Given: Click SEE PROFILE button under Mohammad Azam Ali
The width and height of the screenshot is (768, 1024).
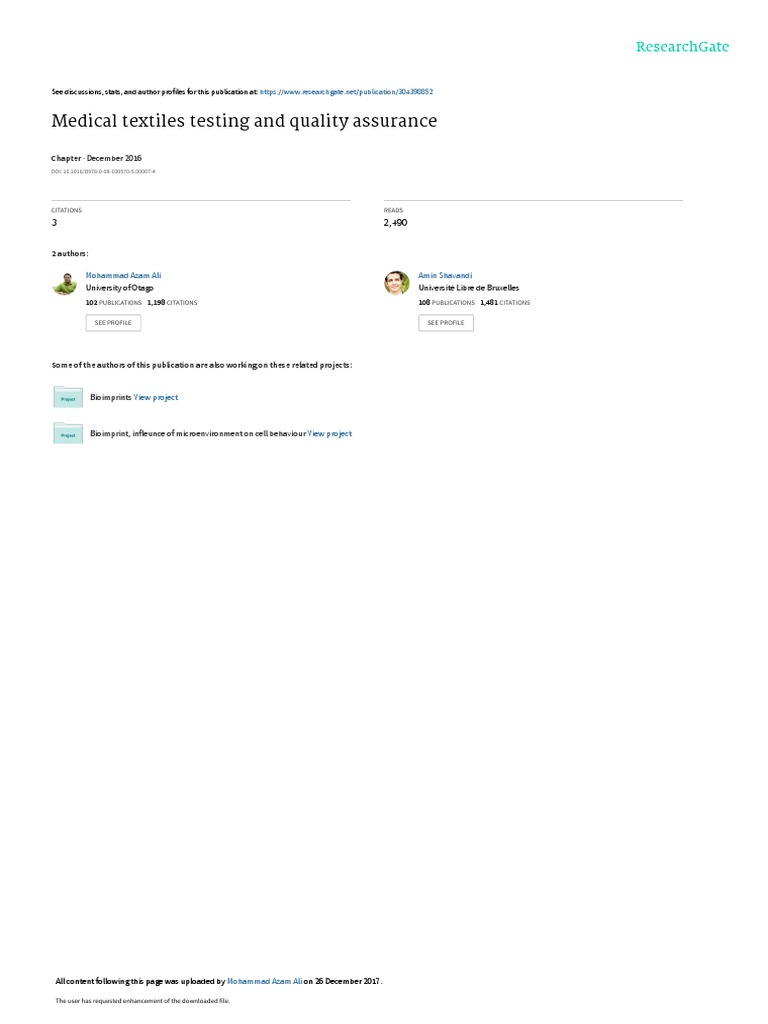Looking at the screenshot, I should tap(113, 323).
